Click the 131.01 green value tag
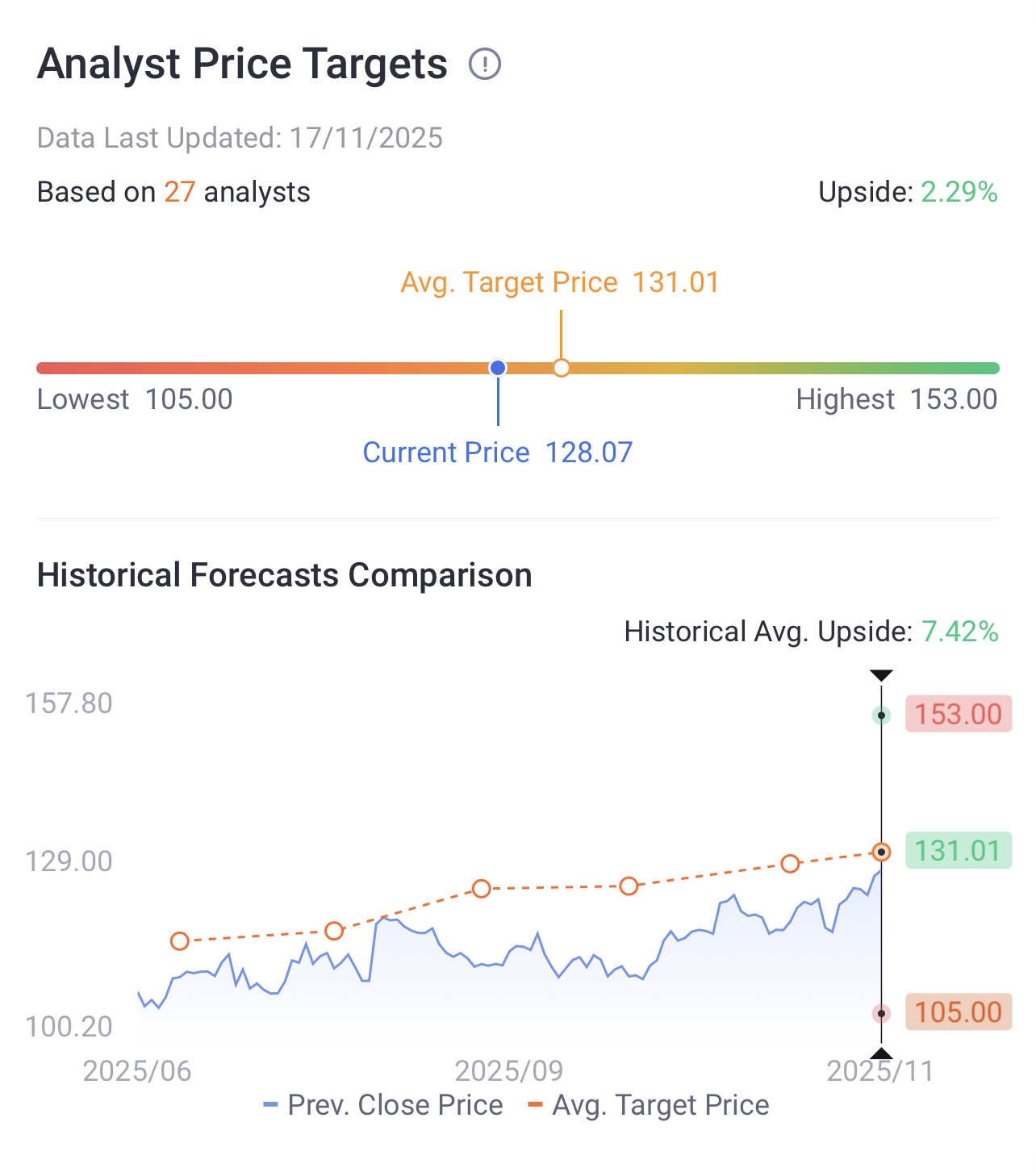This screenshot has width=1036, height=1172. pos(959,850)
